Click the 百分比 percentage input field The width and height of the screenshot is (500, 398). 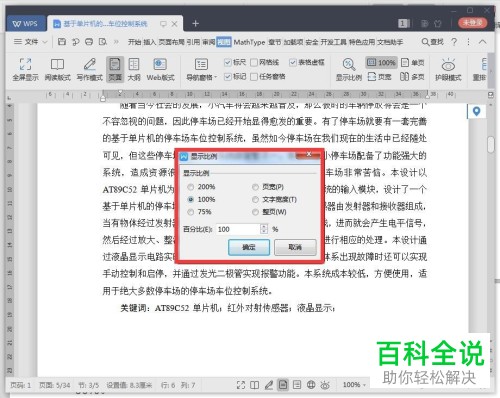point(238,229)
